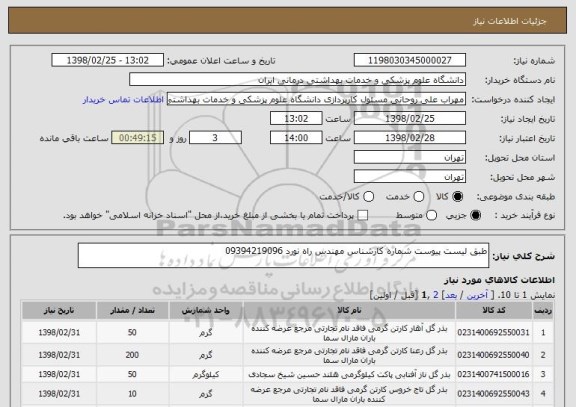The width and height of the screenshot is (576, 407).
Task: Click the بذر گل رعنا item name
Action: click(349, 356)
